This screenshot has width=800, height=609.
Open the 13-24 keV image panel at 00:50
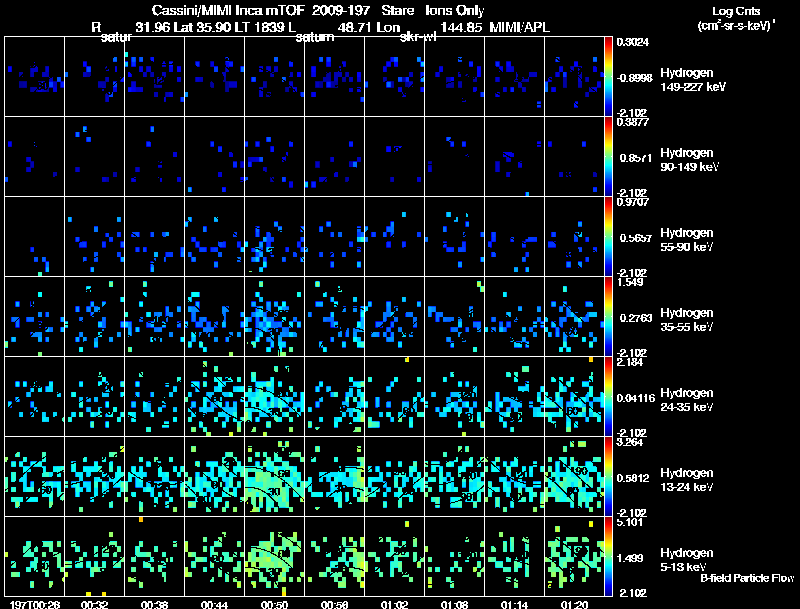click(274, 476)
